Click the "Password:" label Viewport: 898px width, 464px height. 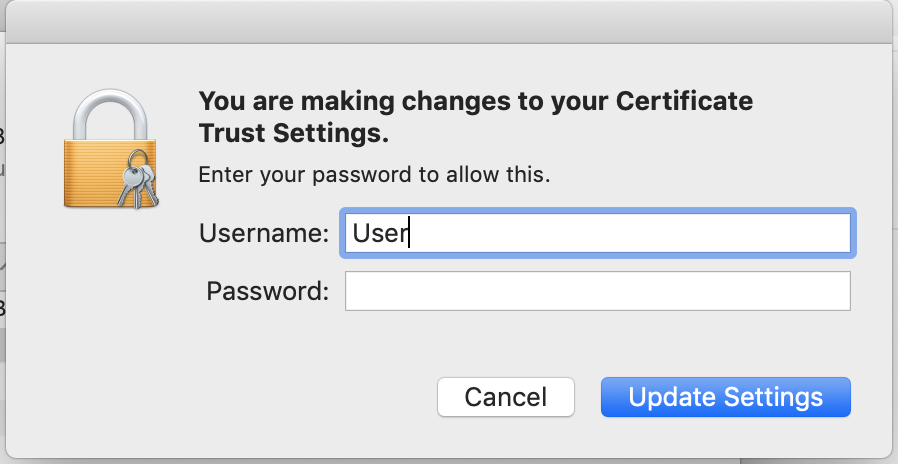tap(267, 291)
